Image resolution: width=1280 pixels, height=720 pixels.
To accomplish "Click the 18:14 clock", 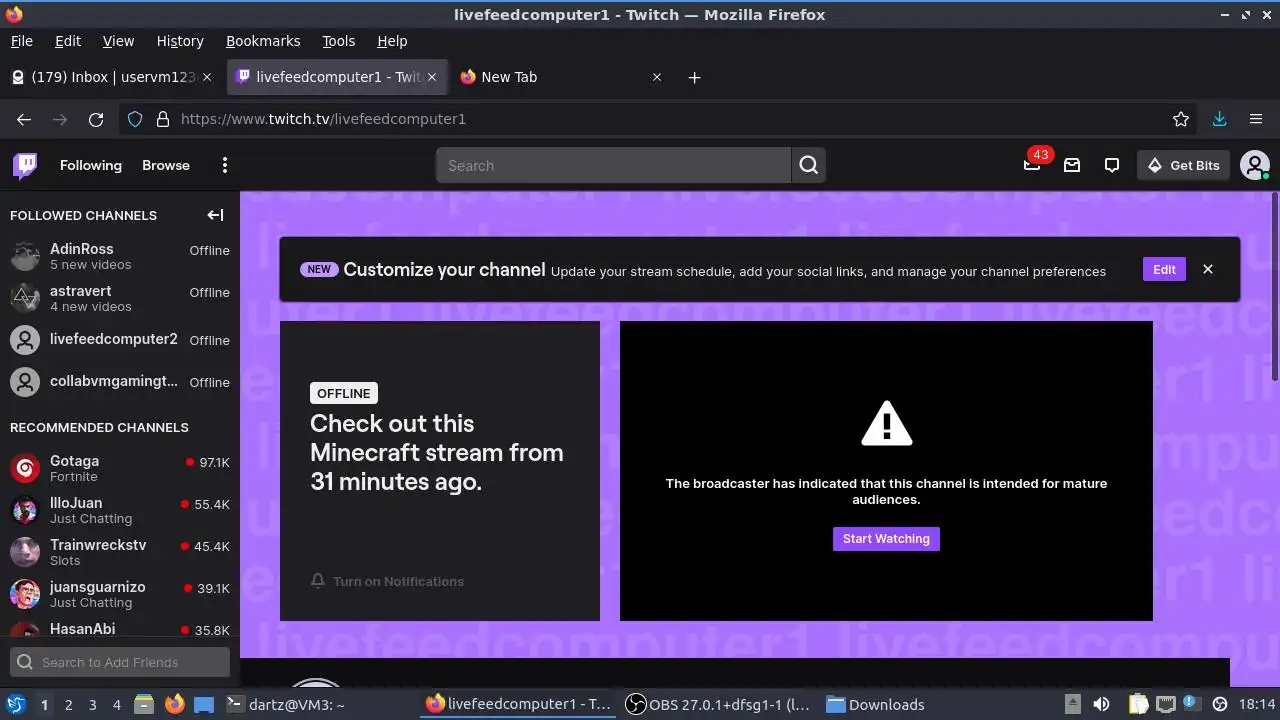I will tap(1257, 704).
